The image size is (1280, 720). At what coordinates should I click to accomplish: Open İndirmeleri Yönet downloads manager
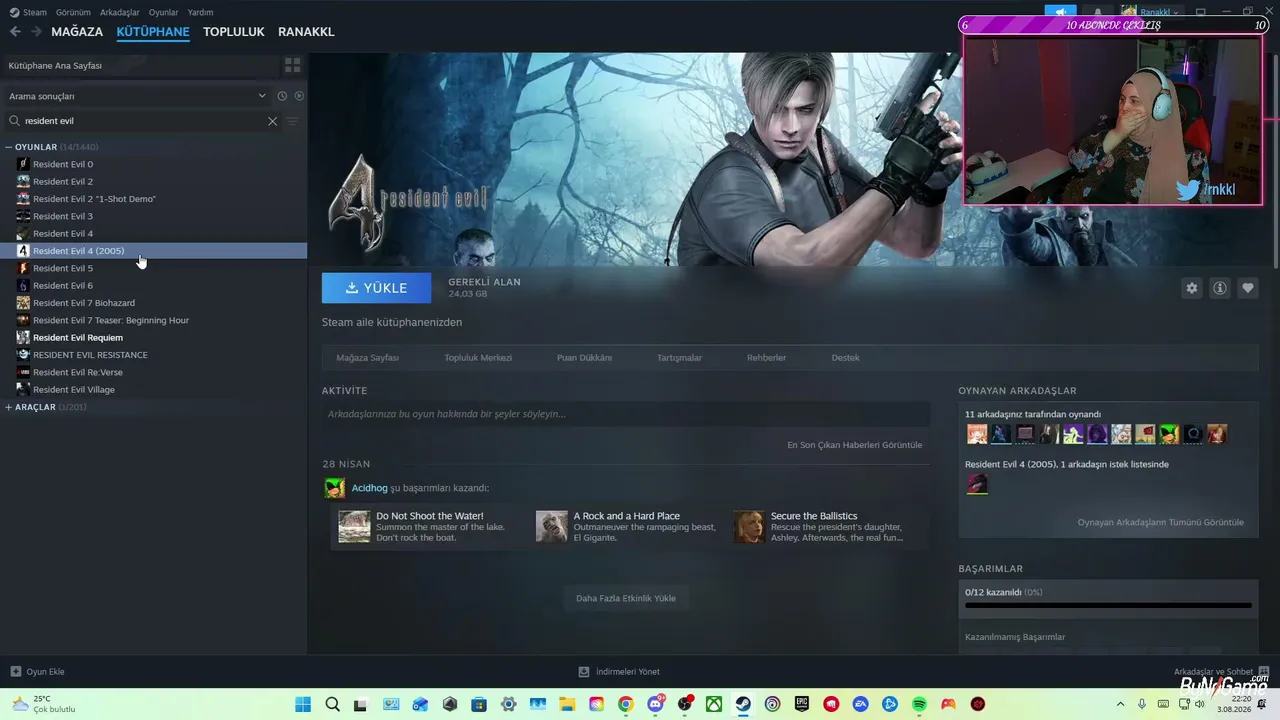point(619,672)
